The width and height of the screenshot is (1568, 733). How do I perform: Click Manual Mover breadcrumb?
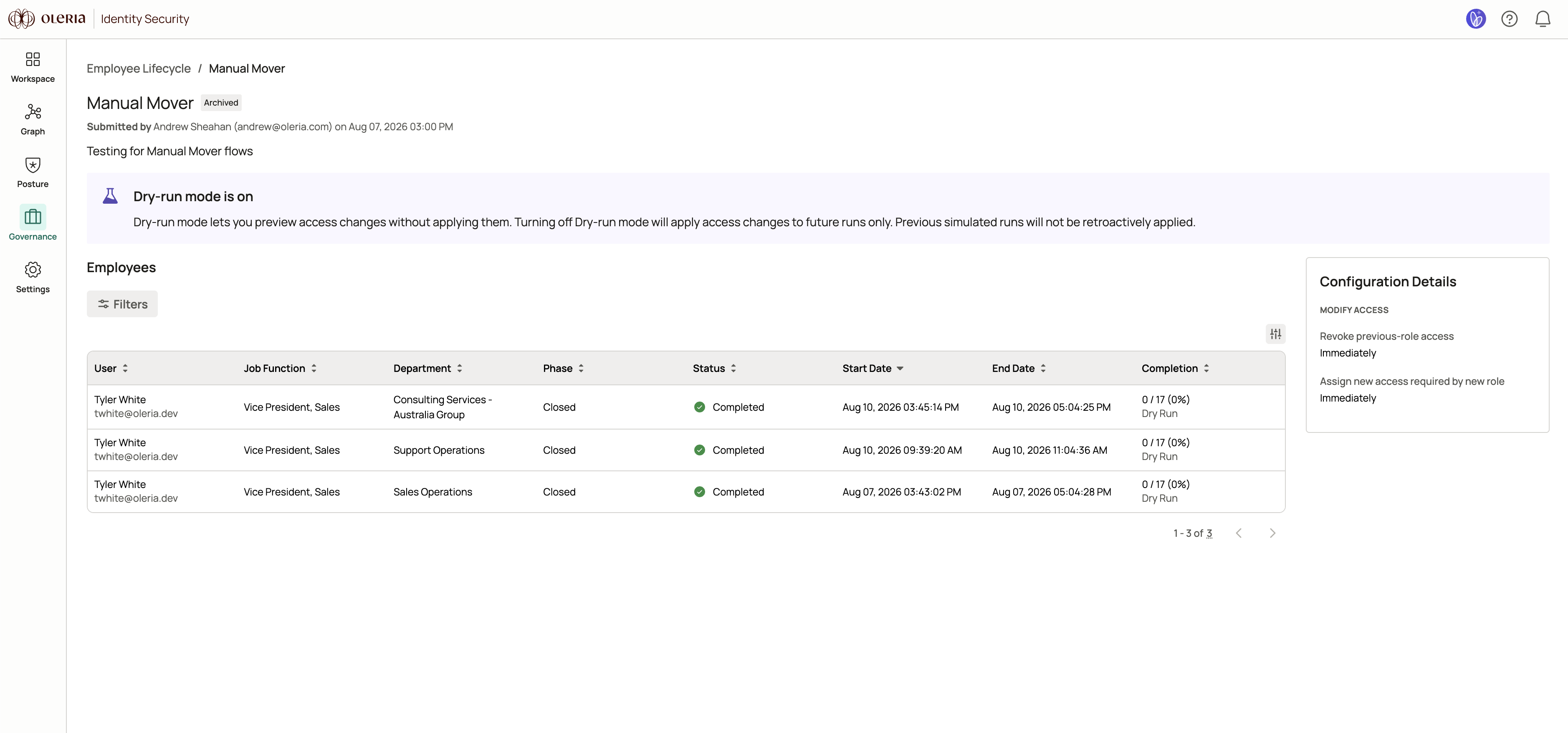pos(247,68)
